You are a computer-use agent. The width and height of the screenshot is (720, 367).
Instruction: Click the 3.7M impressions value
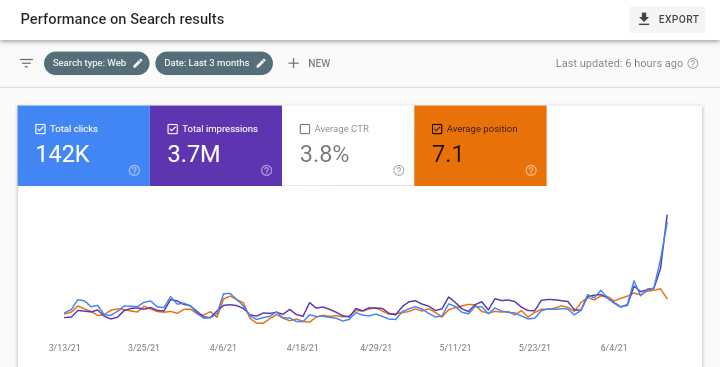point(194,154)
